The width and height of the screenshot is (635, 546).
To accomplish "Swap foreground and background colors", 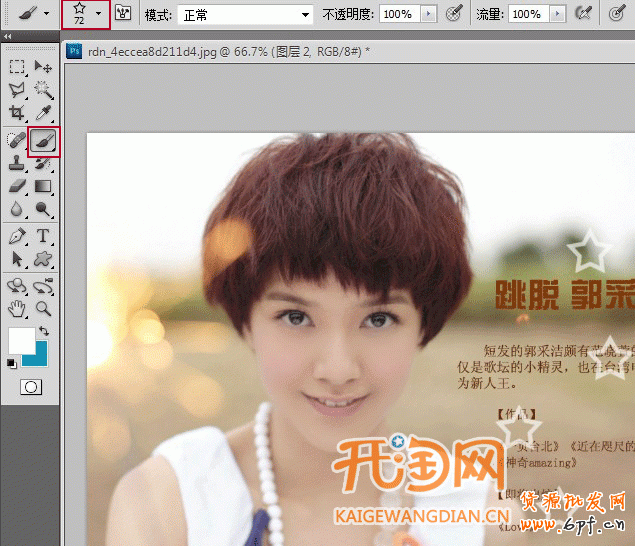I will point(44,332).
